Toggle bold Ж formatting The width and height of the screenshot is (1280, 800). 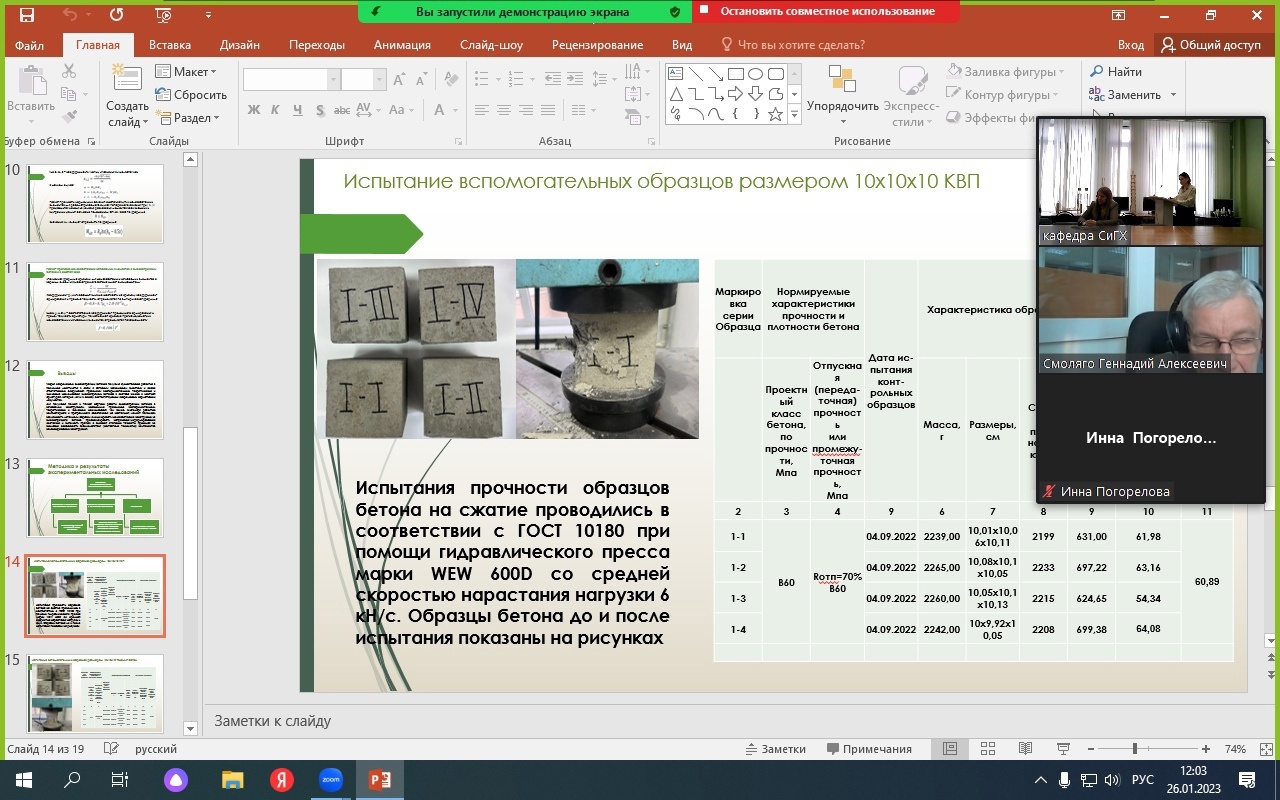click(254, 110)
